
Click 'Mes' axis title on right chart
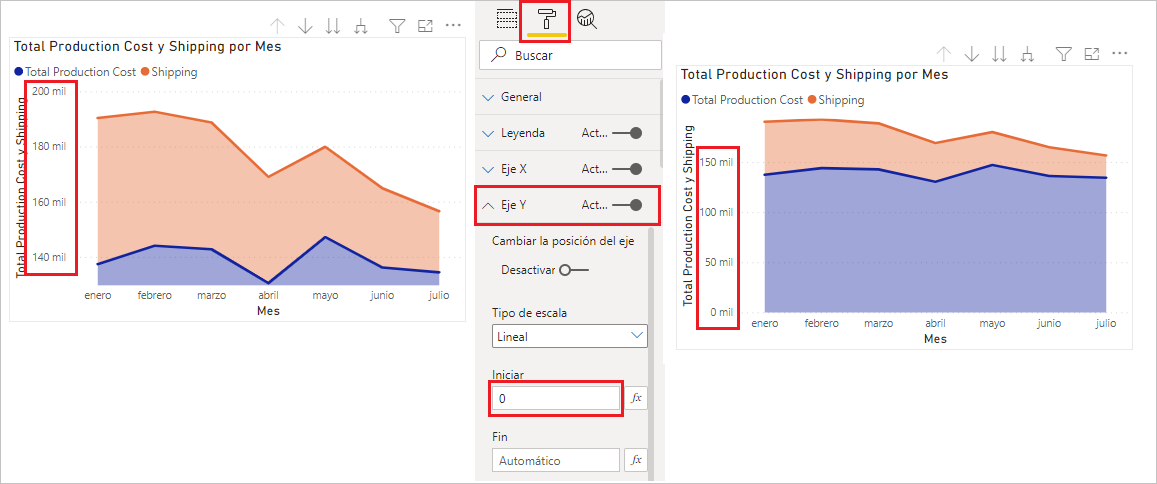[x=935, y=339]
